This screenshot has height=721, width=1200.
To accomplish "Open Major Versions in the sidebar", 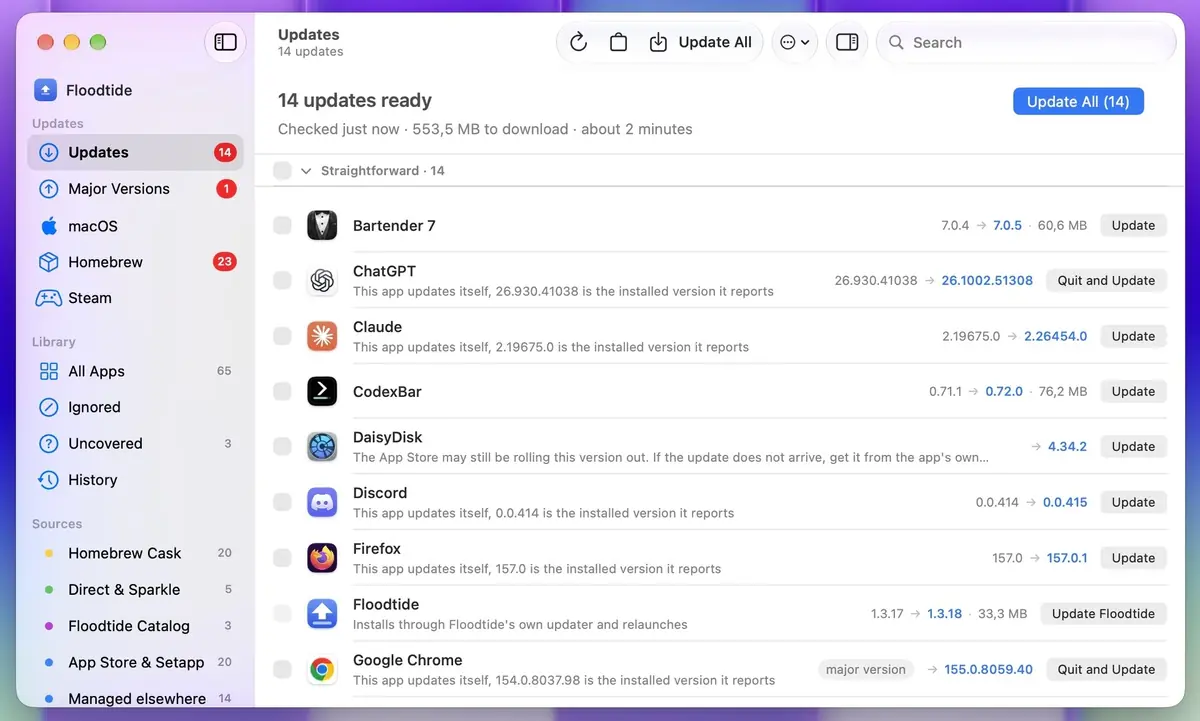I will click(x=136, y=189).
